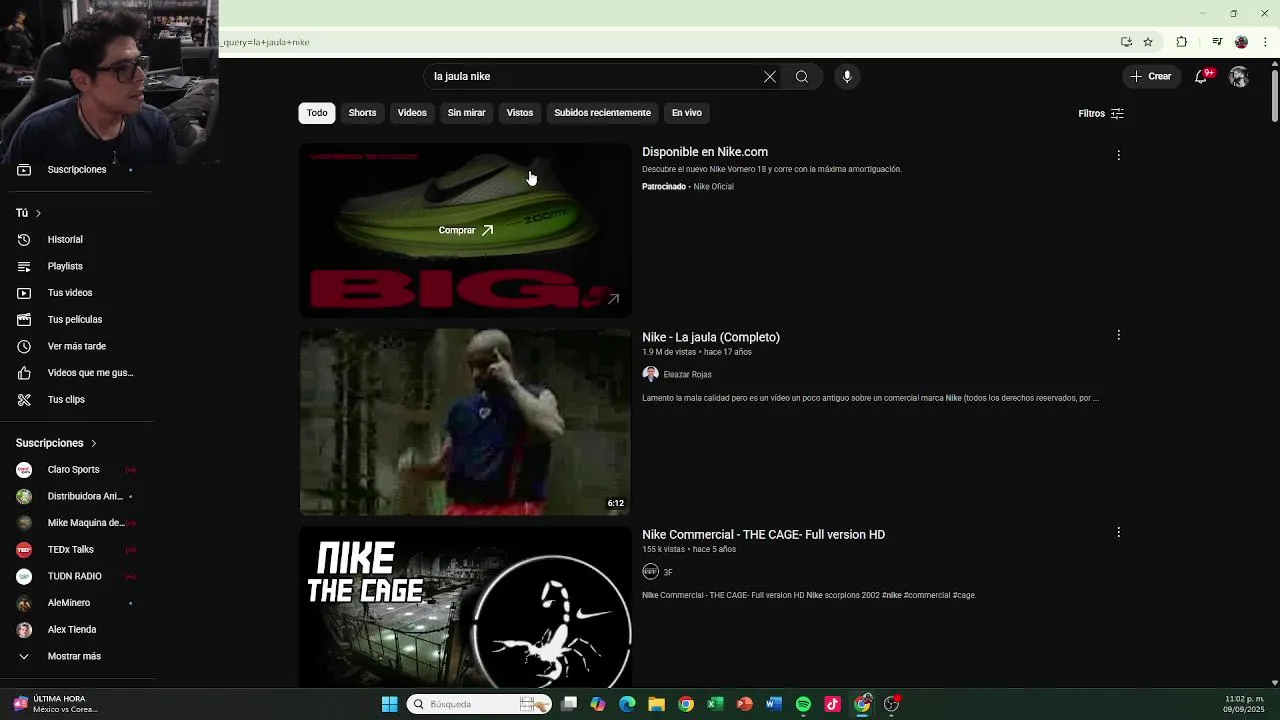Open more options for the Nike.com ad

click(x=1118, y=155)
